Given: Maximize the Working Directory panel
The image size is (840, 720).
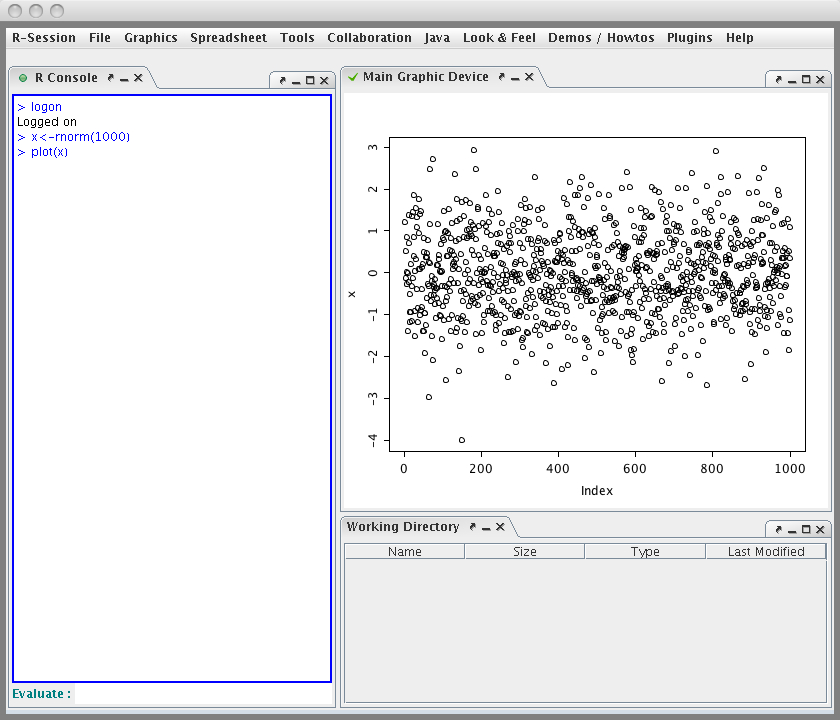Looking at the screenshot, I should (x=806, y=530).
